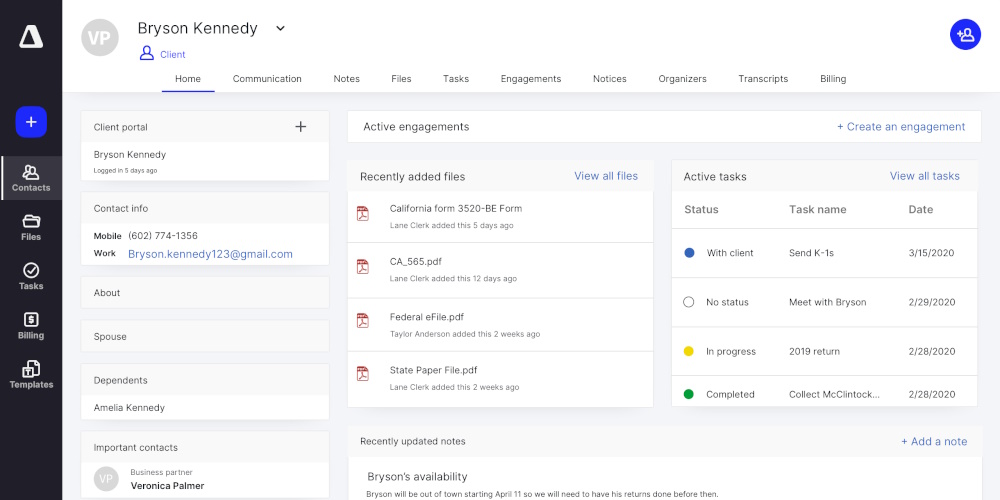Viewport: 1000px width, 500px height.
Task: Open Billing in the left sidebar
Action: (x=31, y=325)
